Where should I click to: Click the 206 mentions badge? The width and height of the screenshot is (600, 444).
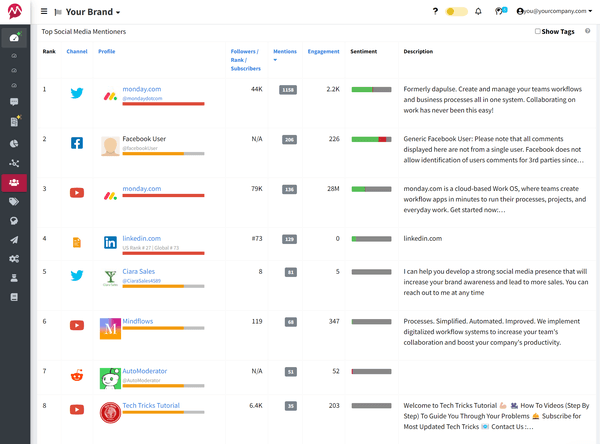[289, 140]
